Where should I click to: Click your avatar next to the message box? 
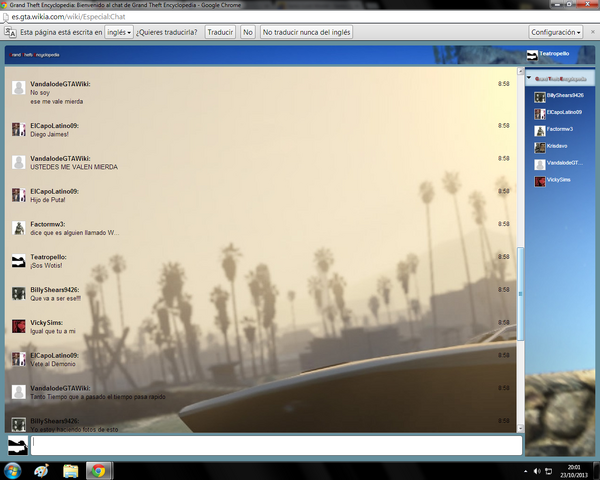point(18,446)
